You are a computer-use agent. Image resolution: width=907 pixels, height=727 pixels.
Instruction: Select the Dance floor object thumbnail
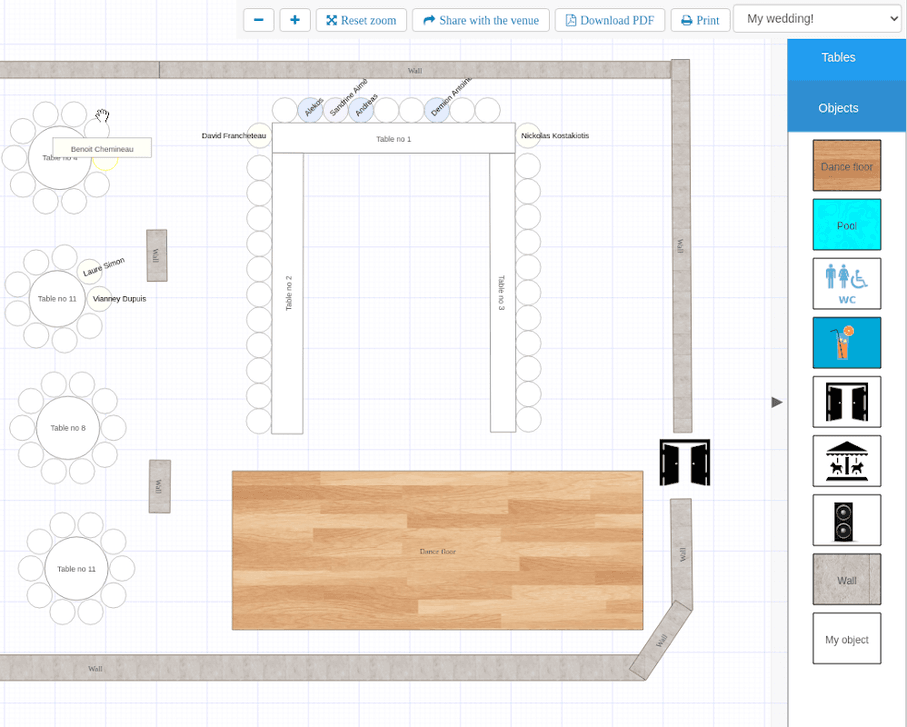[846, 166]
